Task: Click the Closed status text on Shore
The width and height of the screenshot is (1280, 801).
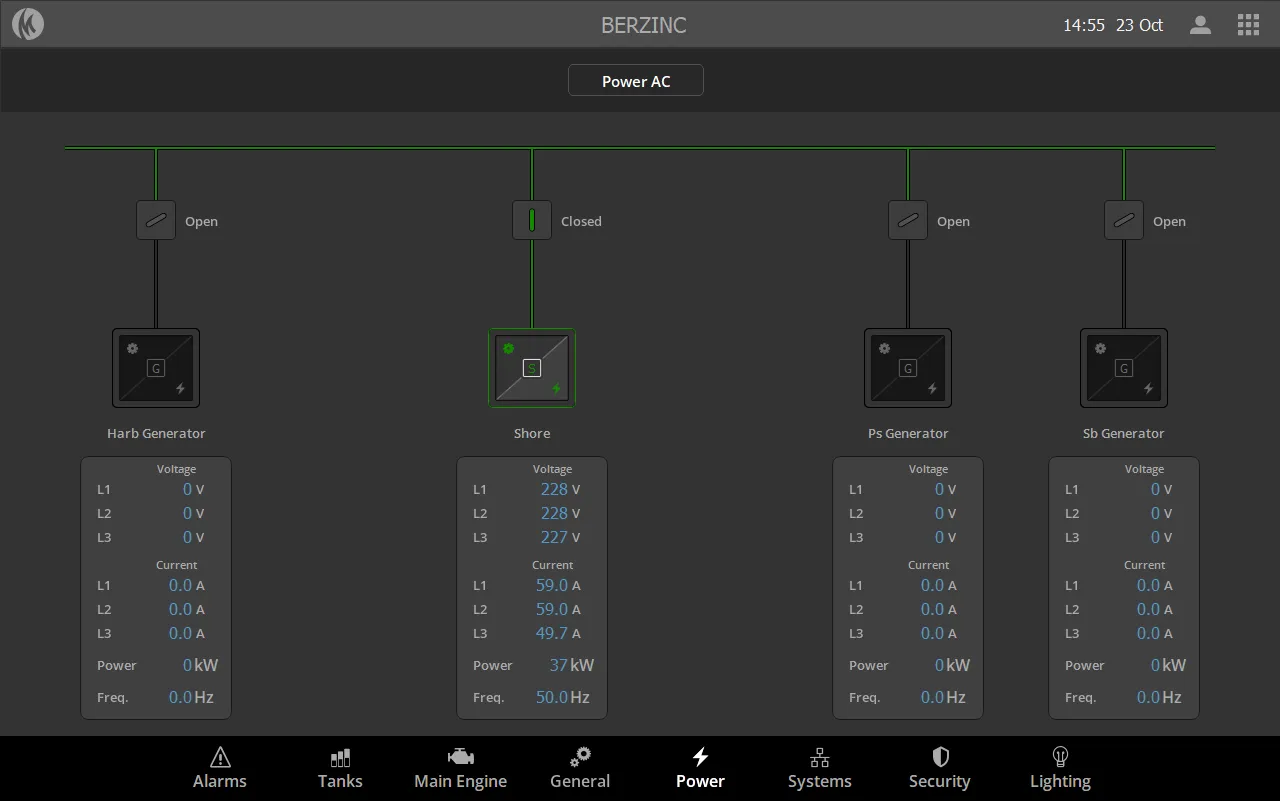Action: click(581, 221)
